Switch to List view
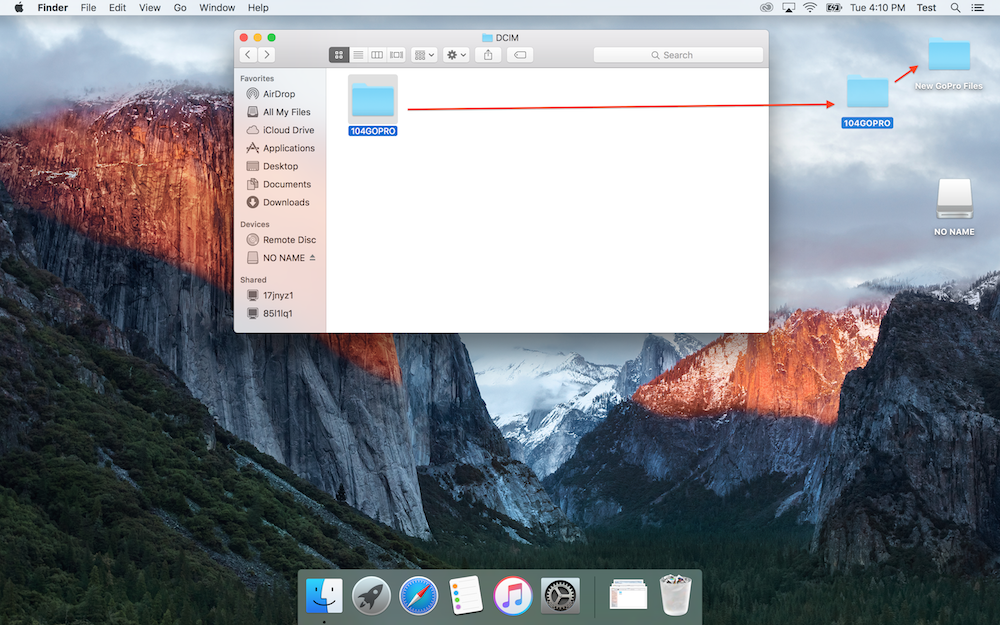The height and width of the screenshot is (625, 1000). 358,54
